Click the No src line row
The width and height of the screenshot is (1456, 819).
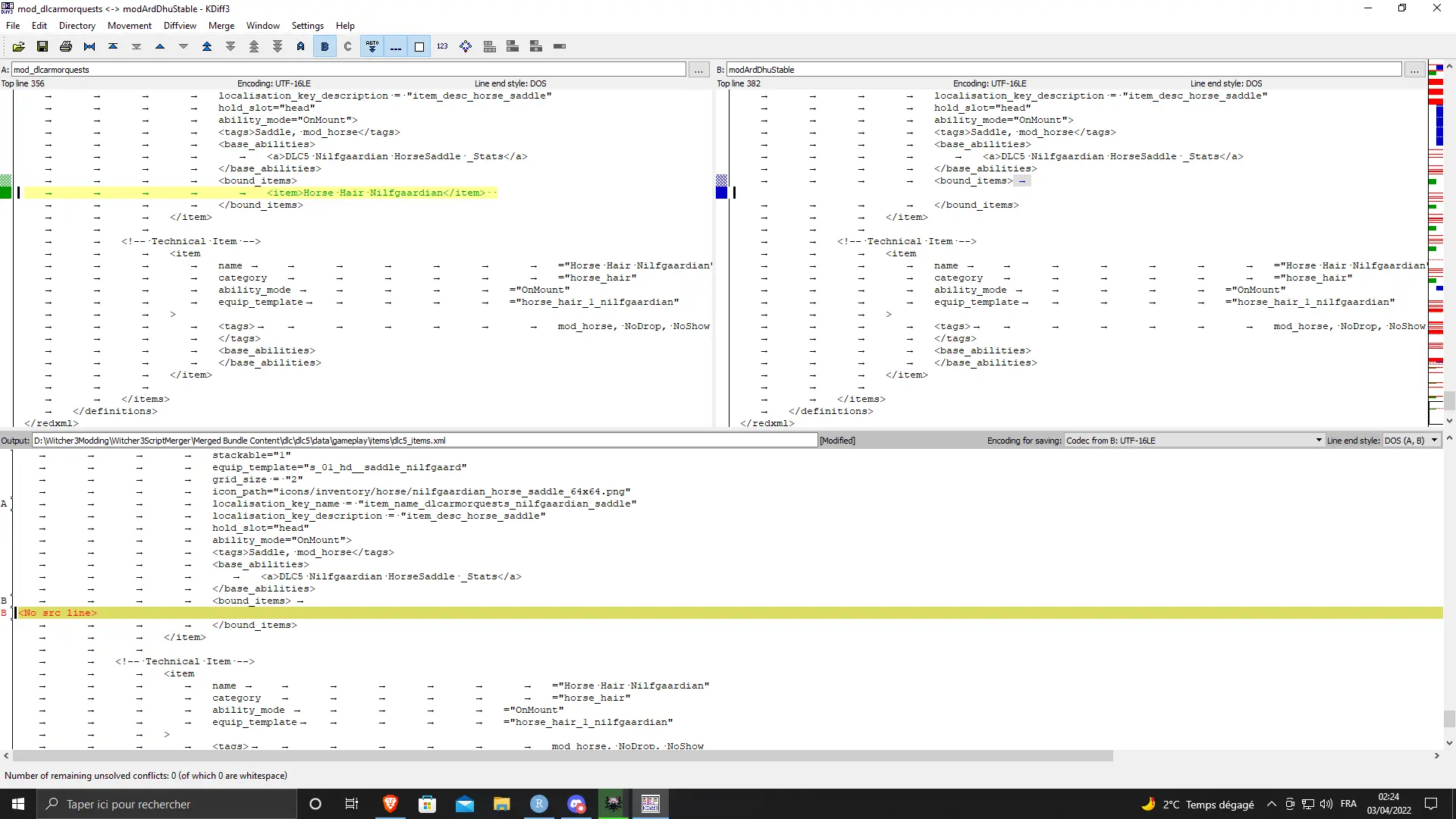coord(728,613)
